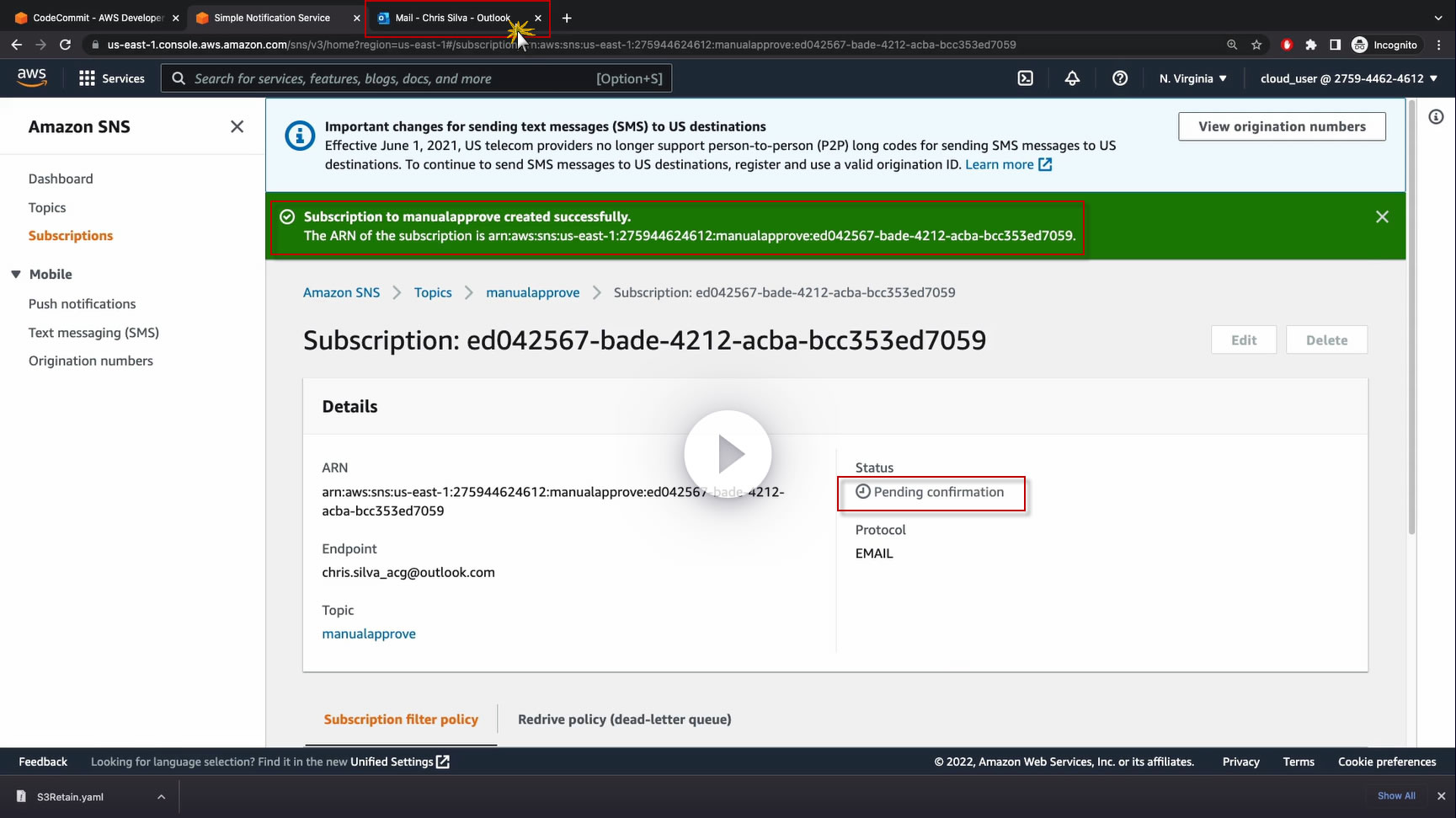Open the N. Virginia region dropdown
Viewport: 1456px width, 818px height.
click(x=1192, y=78)
